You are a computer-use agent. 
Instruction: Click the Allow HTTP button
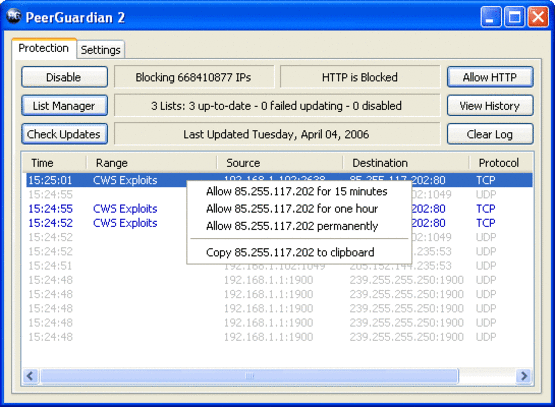(x=490, y=77)
